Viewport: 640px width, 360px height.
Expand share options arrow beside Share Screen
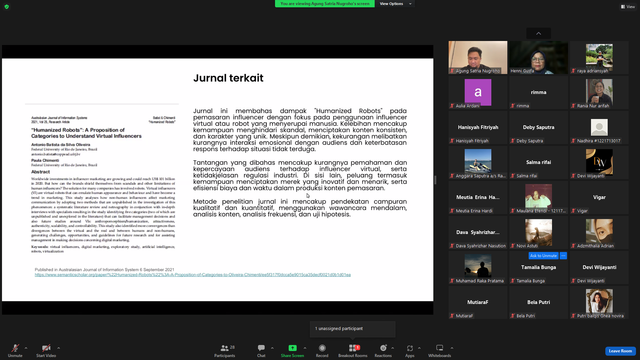pyautogui.click(x=305, y=348)
